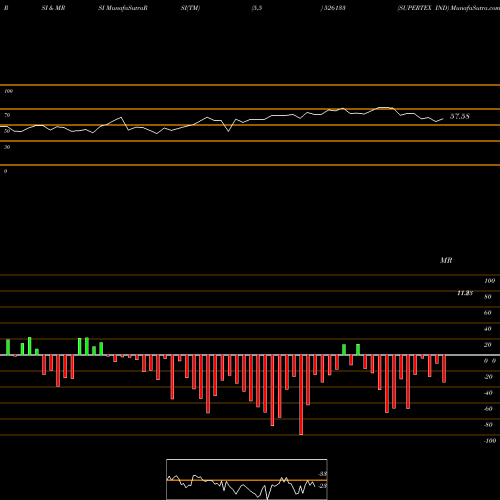Click the 20 label on MR axis
Image resolution: width=500 pixels, height=500 pixels.
[x=488, y=345]
